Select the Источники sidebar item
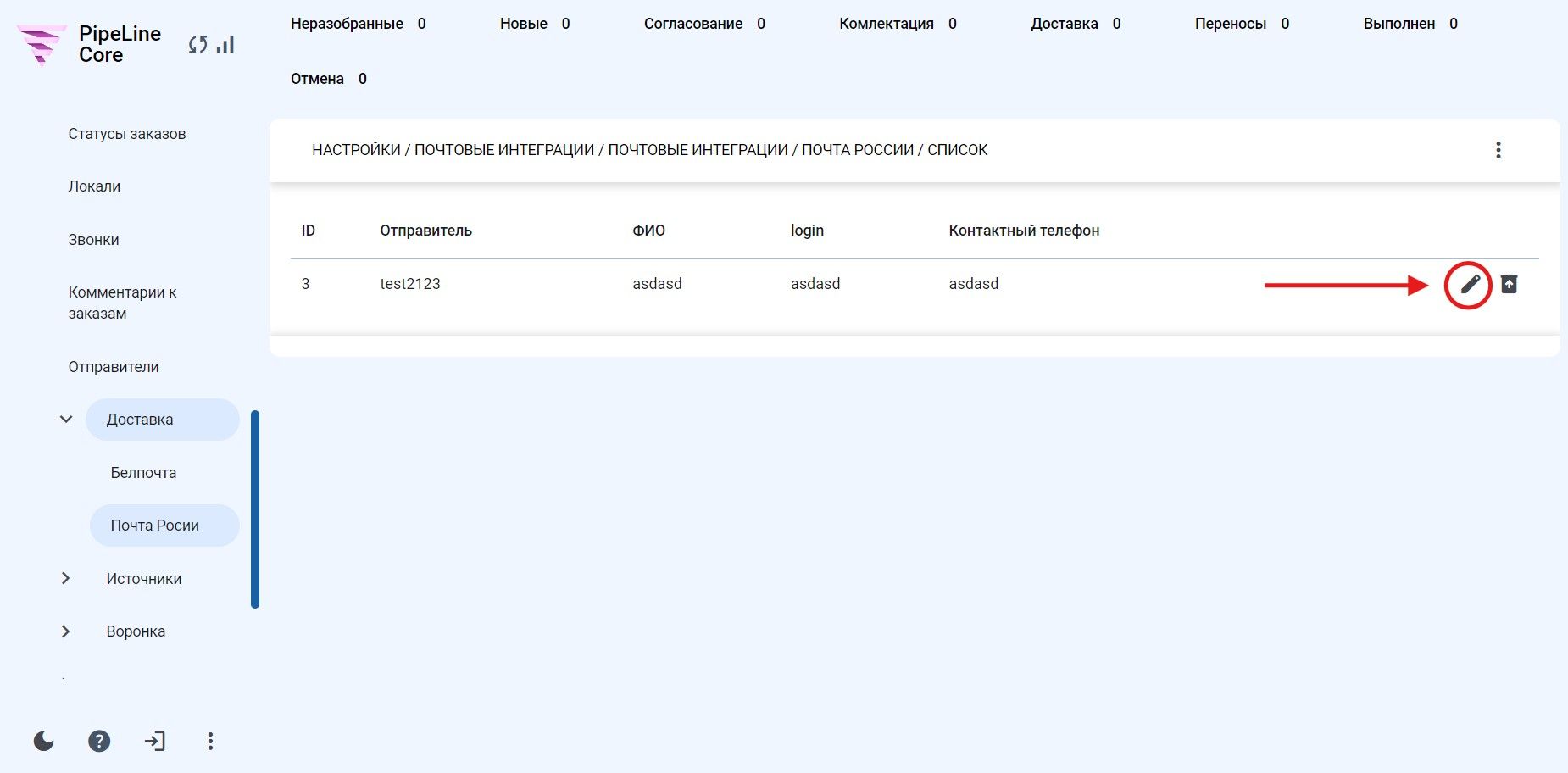Viewport: 1568px width, 773px height. [144, 579]
